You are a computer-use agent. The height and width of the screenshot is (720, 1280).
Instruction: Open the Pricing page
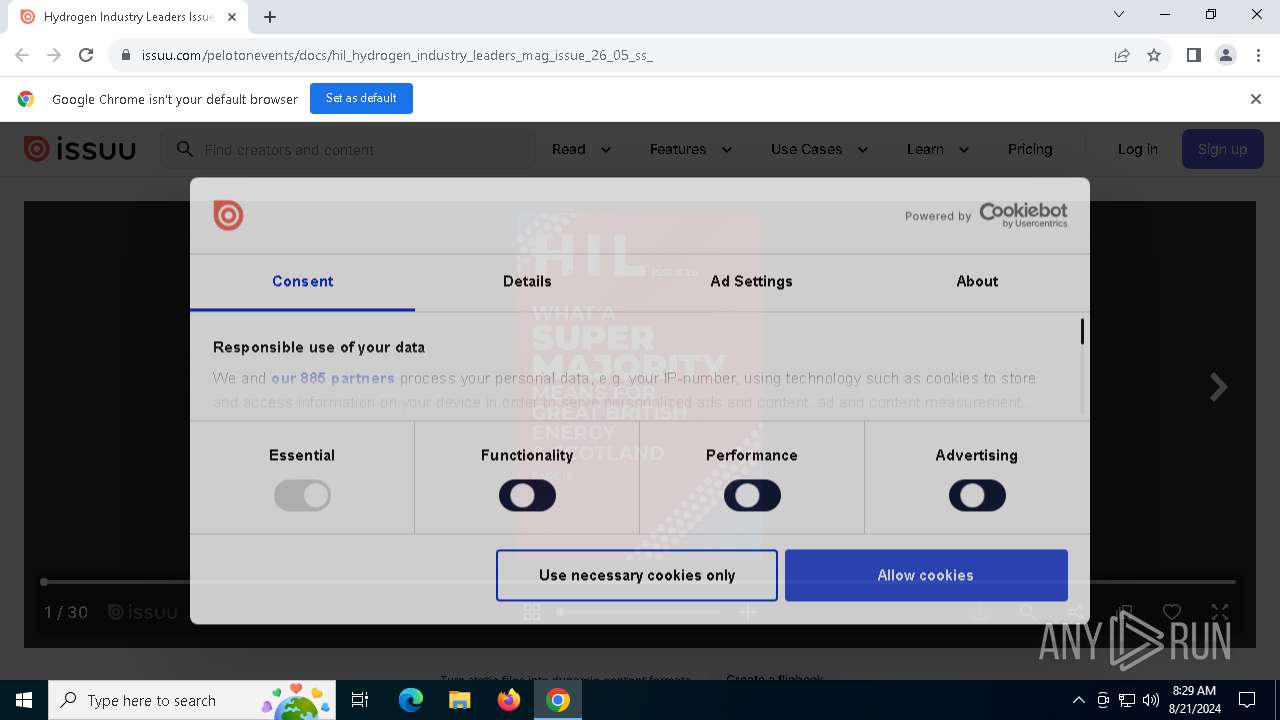(1030, 149)
